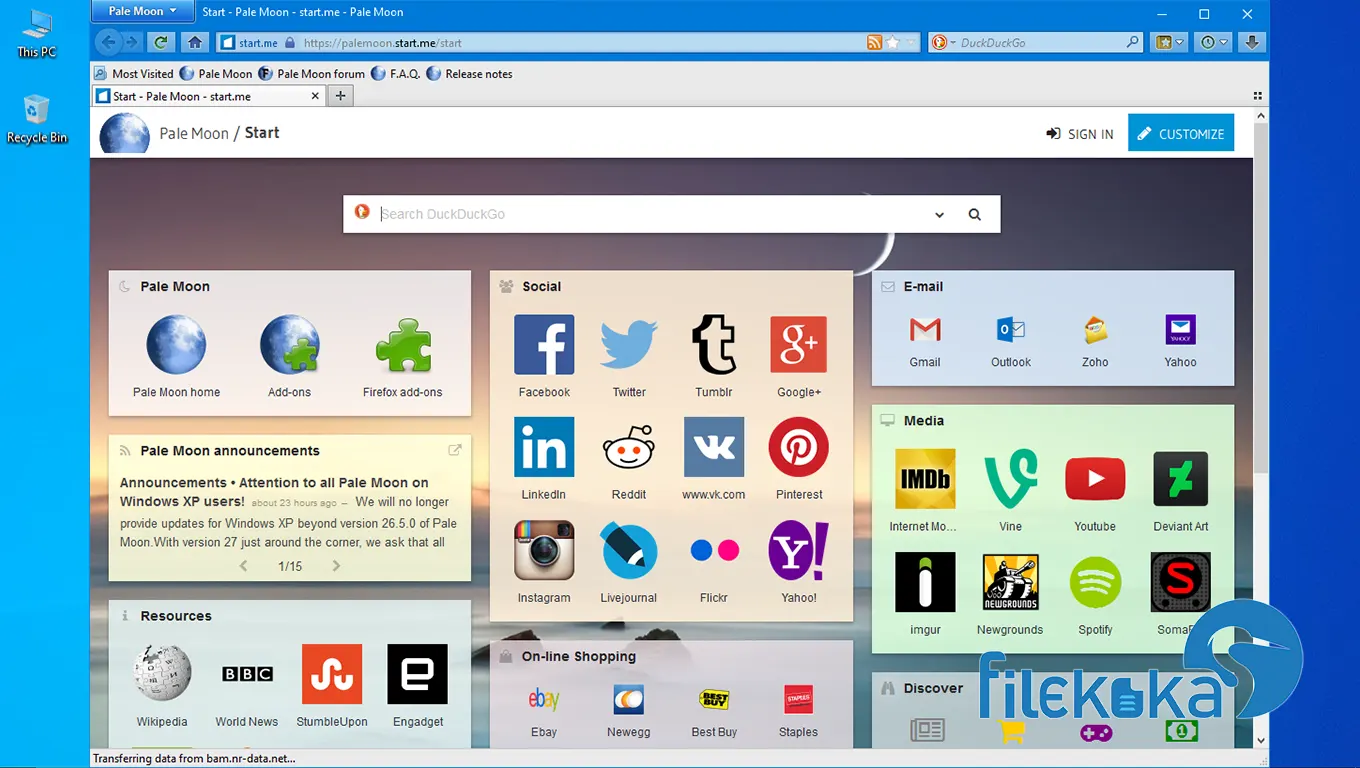The width and height of the screenshot is (1360, 768).
Task: Open the Release notes bookmark
Action: click(470, 74)
